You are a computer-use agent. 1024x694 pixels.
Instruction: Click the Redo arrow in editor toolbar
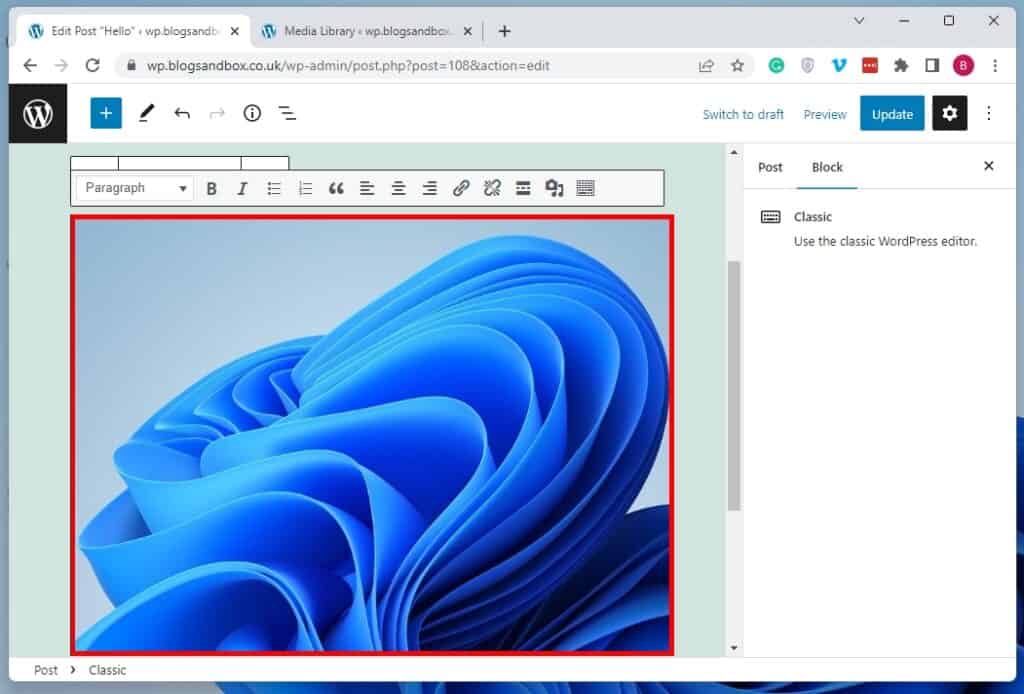click(217, 114)
